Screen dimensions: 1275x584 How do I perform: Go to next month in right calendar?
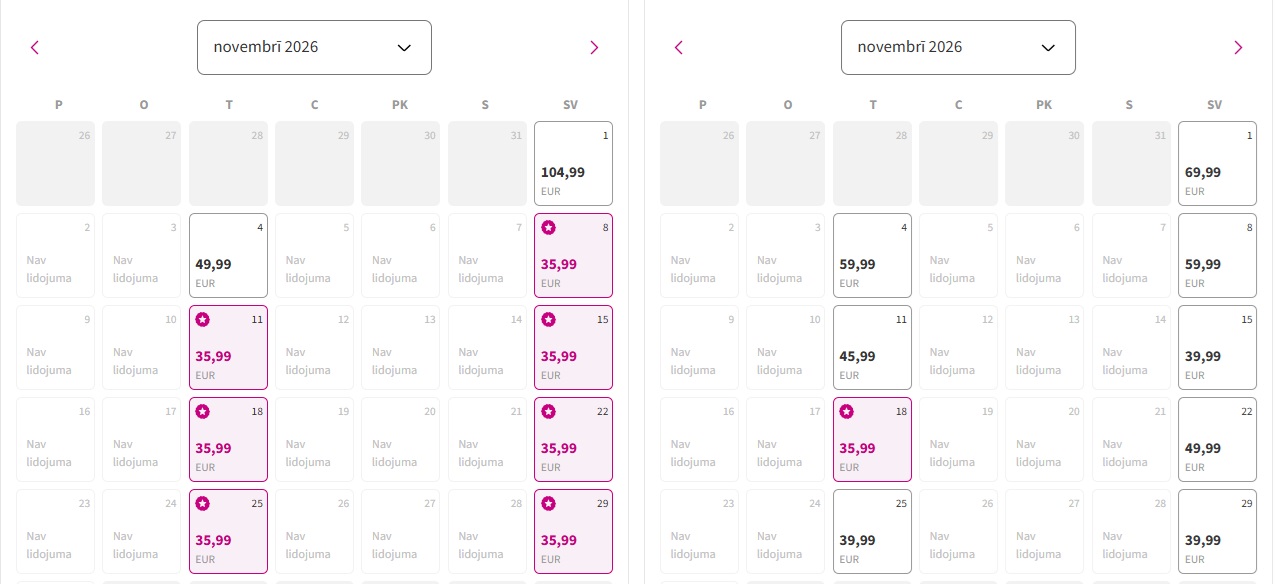click(1238, 47)
